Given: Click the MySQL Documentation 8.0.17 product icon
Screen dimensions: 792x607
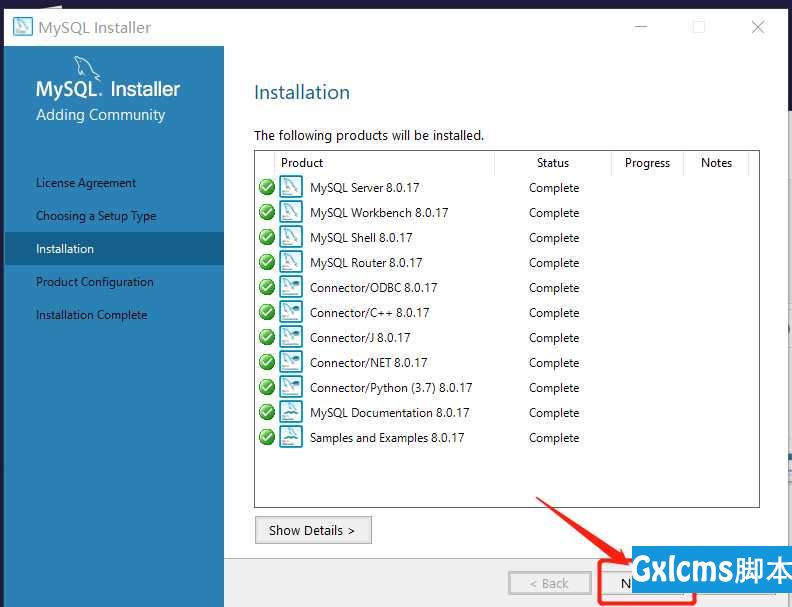Looking at the screenshot, I should pos(291,412).
